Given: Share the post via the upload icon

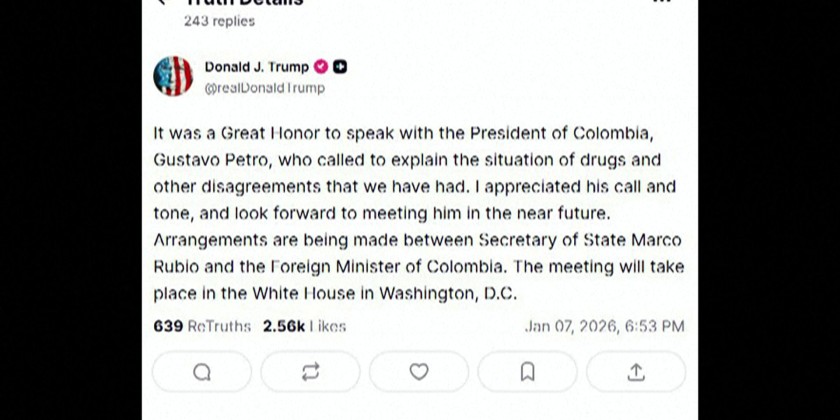Looking at the screenshot, I should point(635,372).
